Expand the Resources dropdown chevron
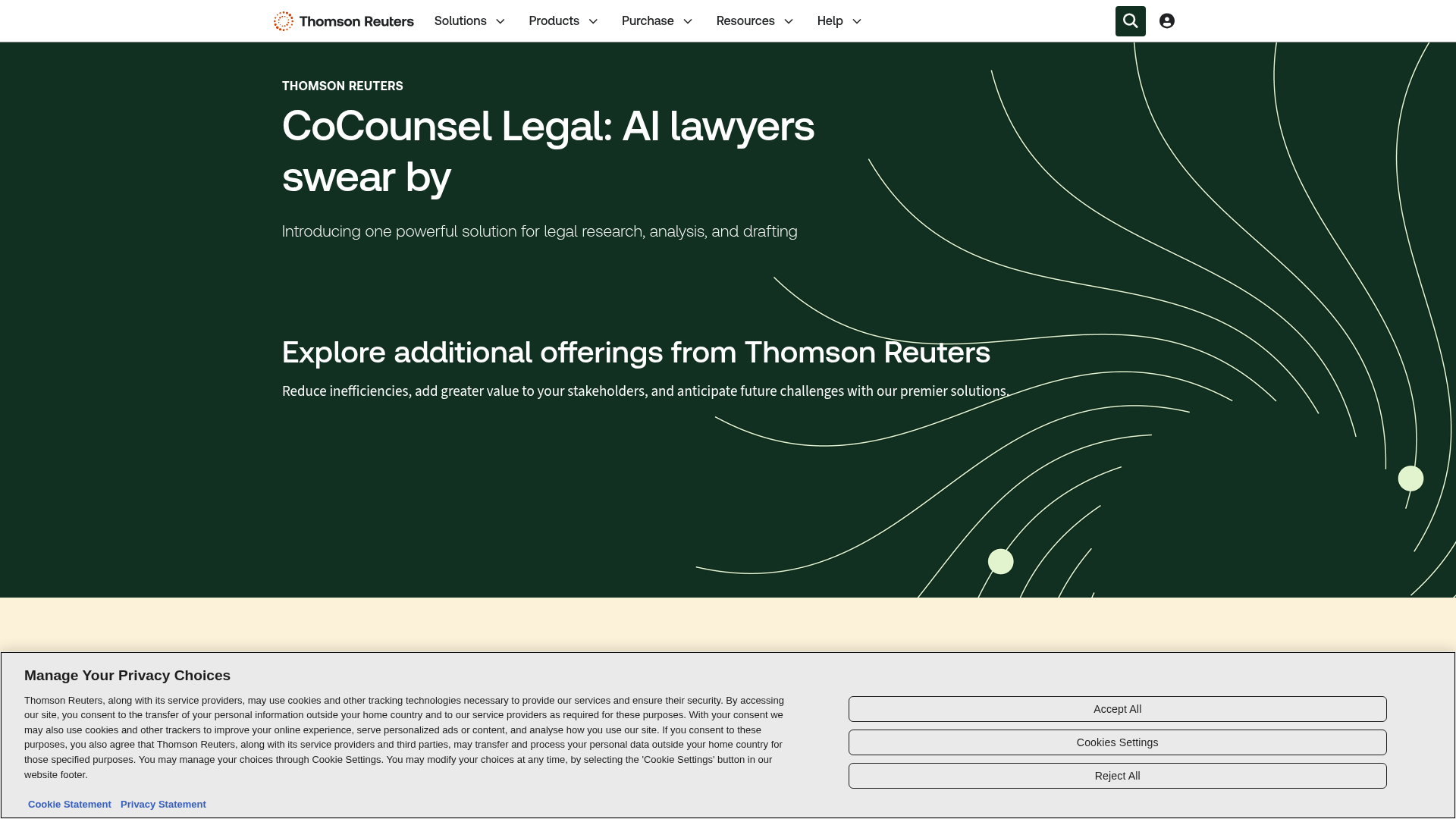Screen dimensions: 1456x819 tap(789, 21)
